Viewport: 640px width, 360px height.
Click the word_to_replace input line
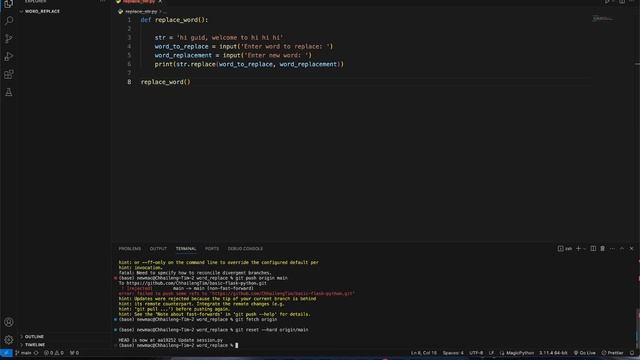(x=244, y=47)
